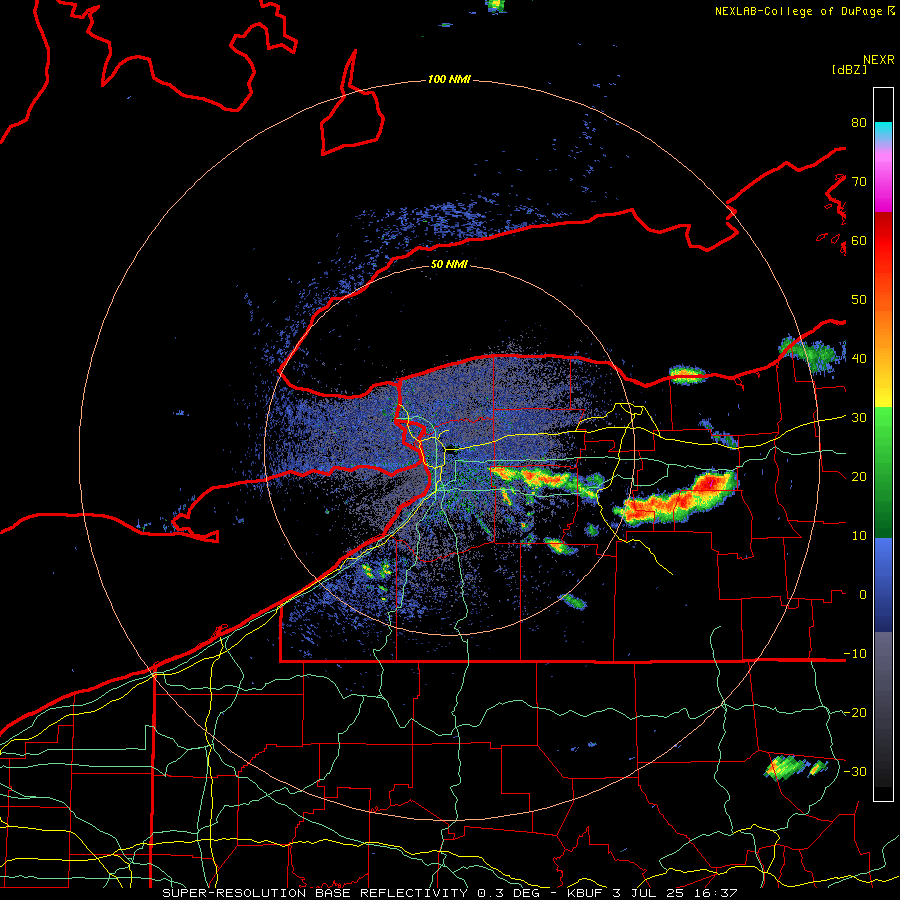Click the -30 value on the dBZ scale
Screen dimensions: 900x900
click(x=855, y=771)
